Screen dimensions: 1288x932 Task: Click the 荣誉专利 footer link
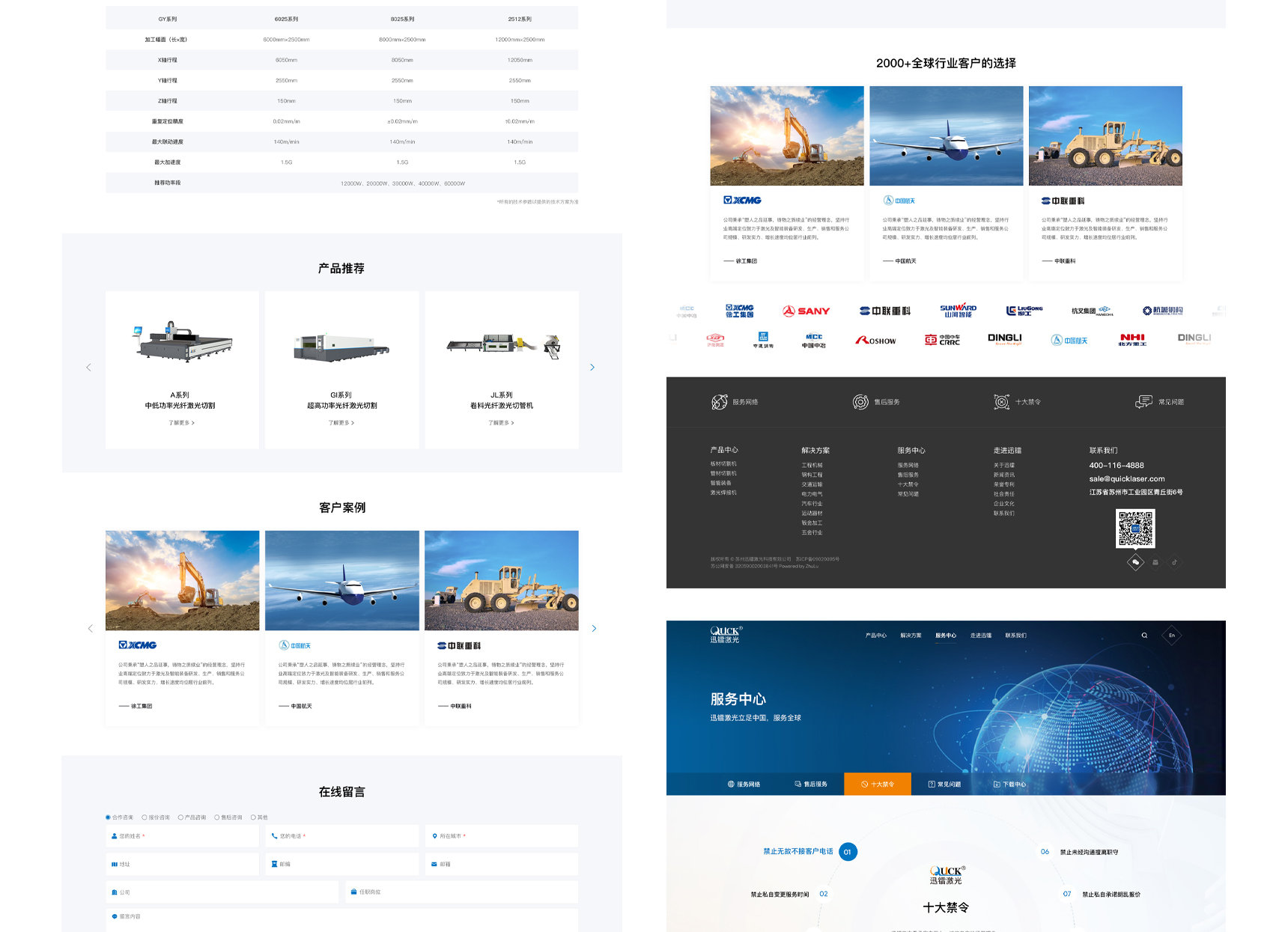coord(1004,484)
